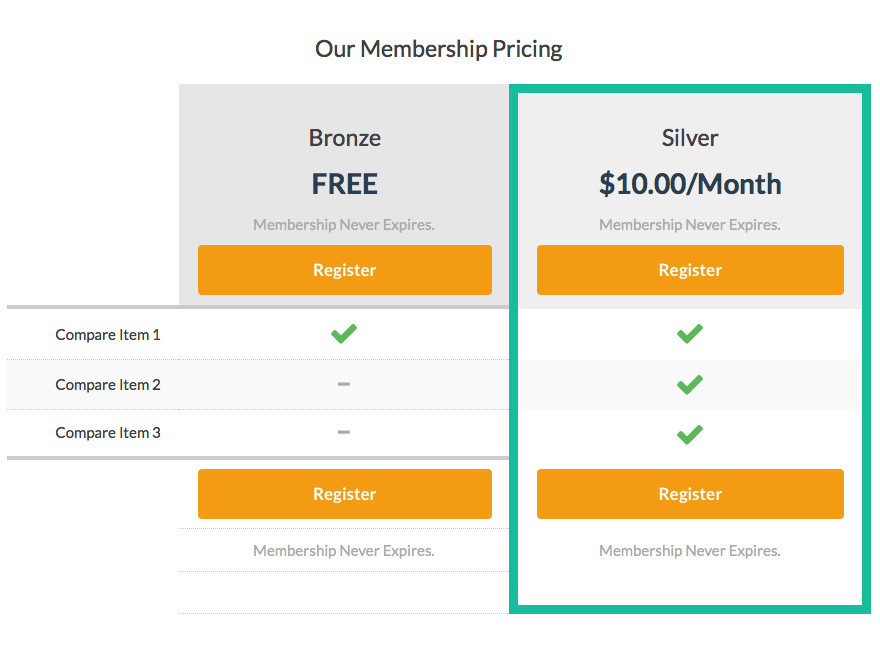Click the $10.00/Month price text
Image resolution: width=880 pixels, height=660 pixels.
point(690,184)
